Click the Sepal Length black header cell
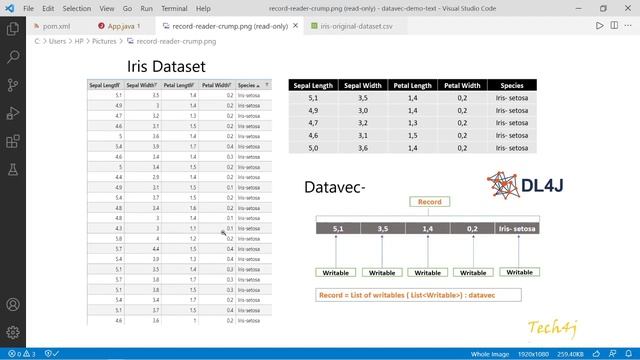Screen dimensions: 640x360 coord(313,85)
